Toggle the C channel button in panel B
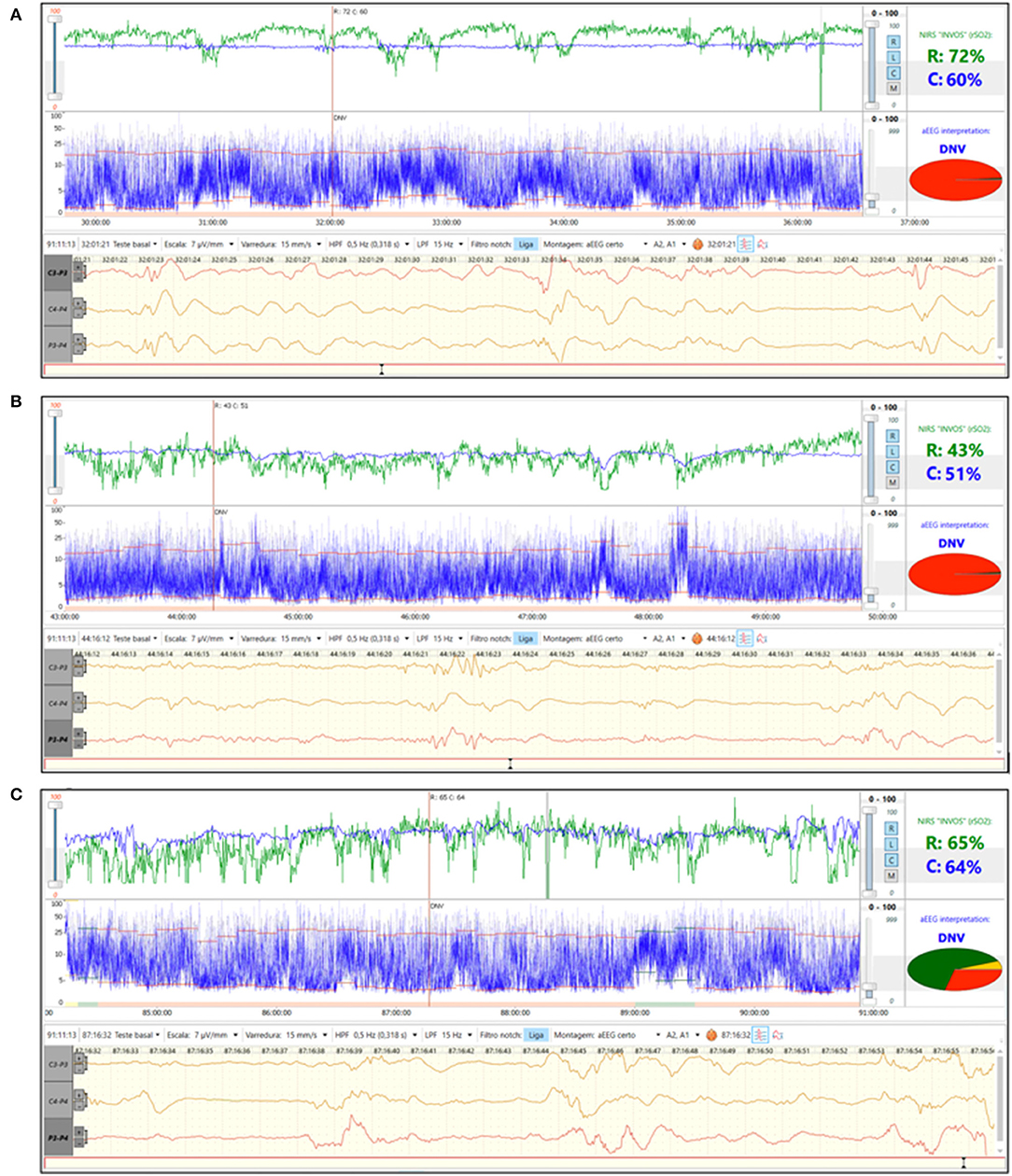1012x1176 pixels. click(x=892, y=466)
